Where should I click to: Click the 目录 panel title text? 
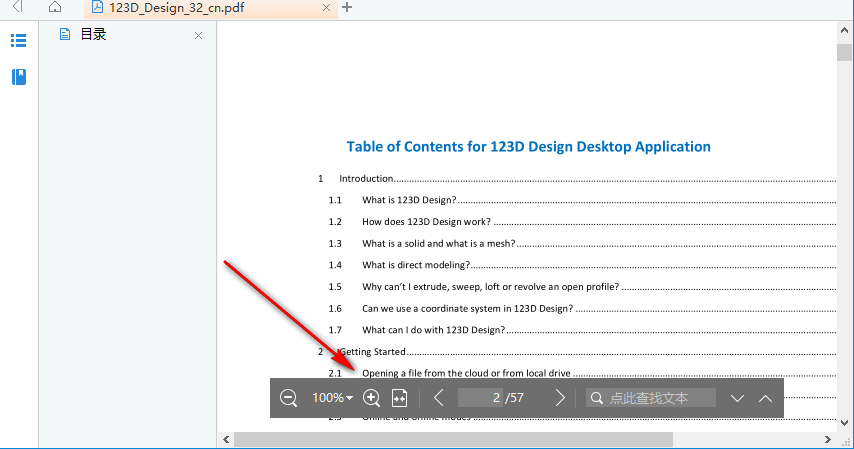[x=93, y=34]
